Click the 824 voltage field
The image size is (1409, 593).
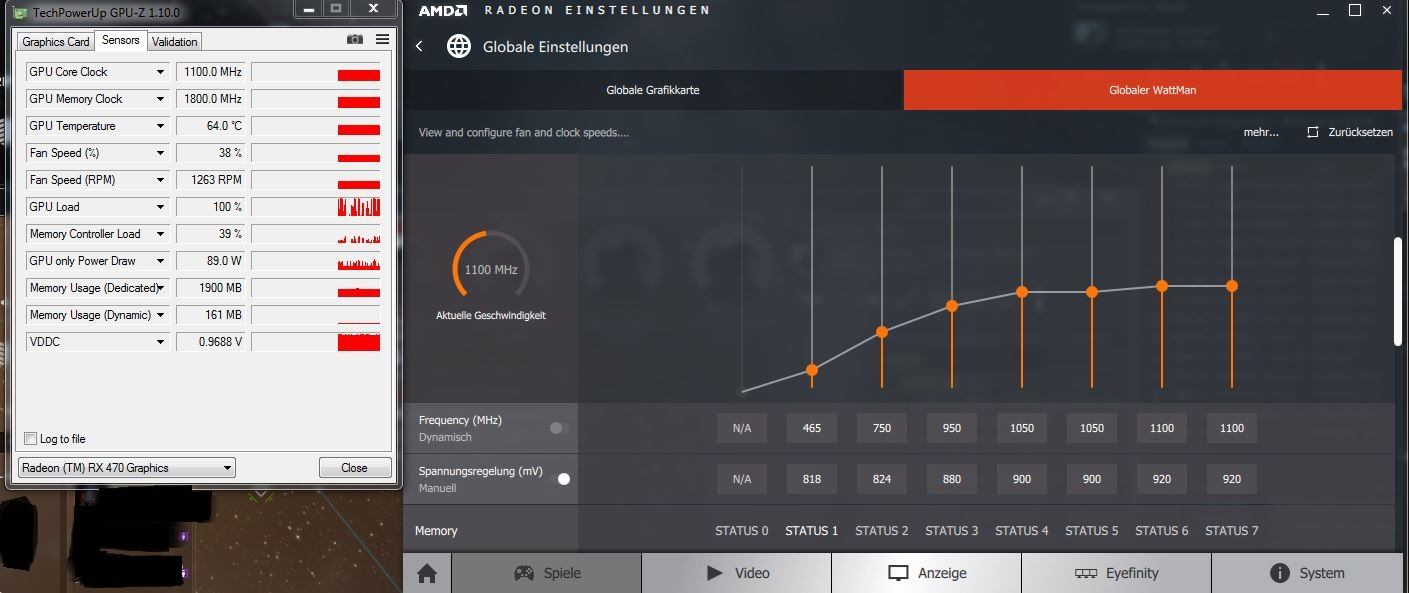tap(882, 479)
